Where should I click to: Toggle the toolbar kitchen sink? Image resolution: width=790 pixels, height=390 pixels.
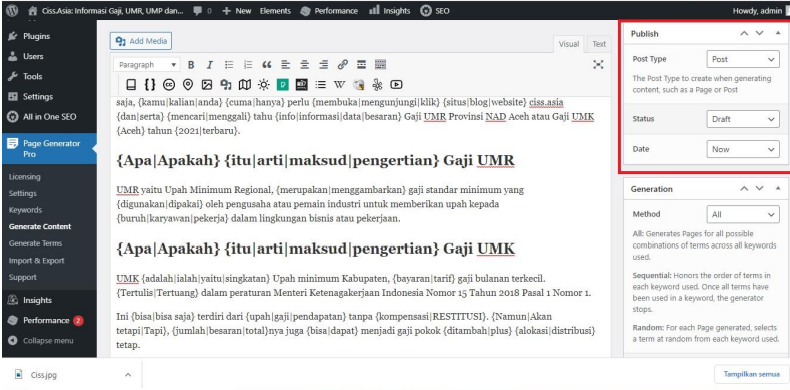380,64
